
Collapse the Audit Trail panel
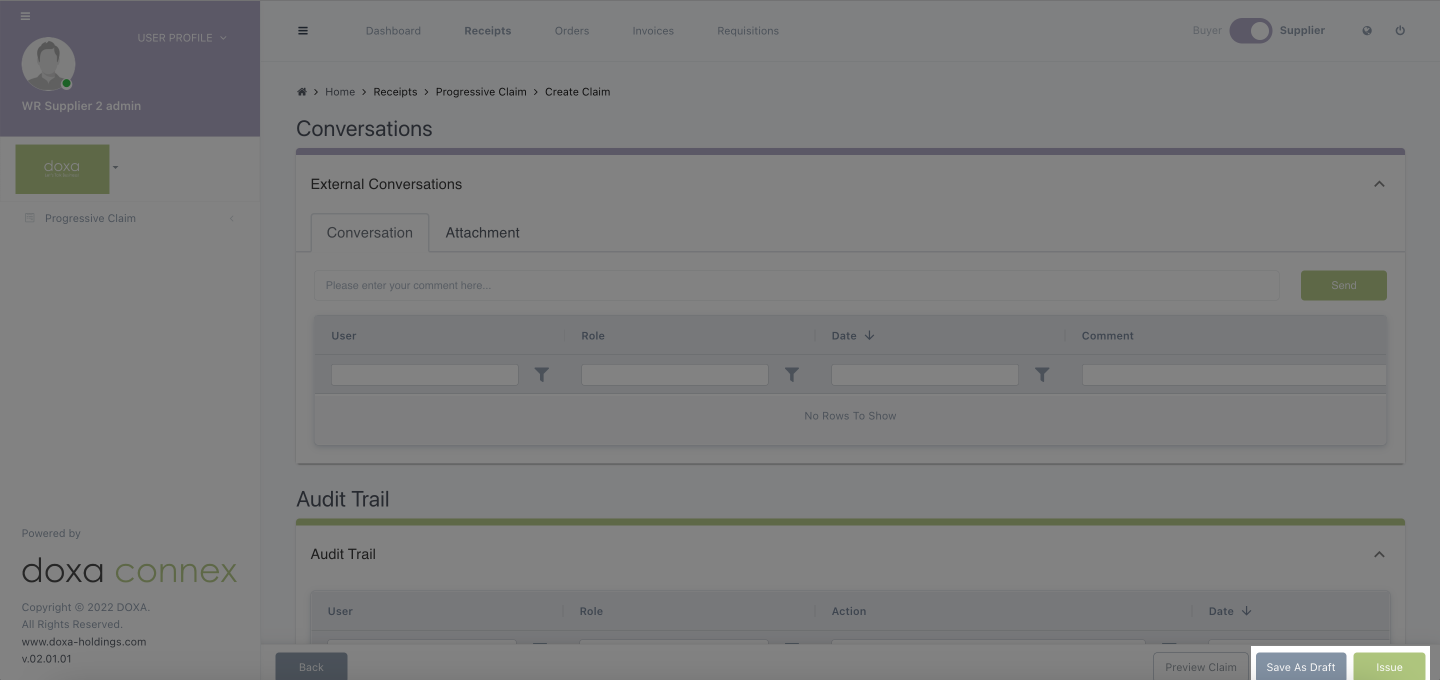1379,554
